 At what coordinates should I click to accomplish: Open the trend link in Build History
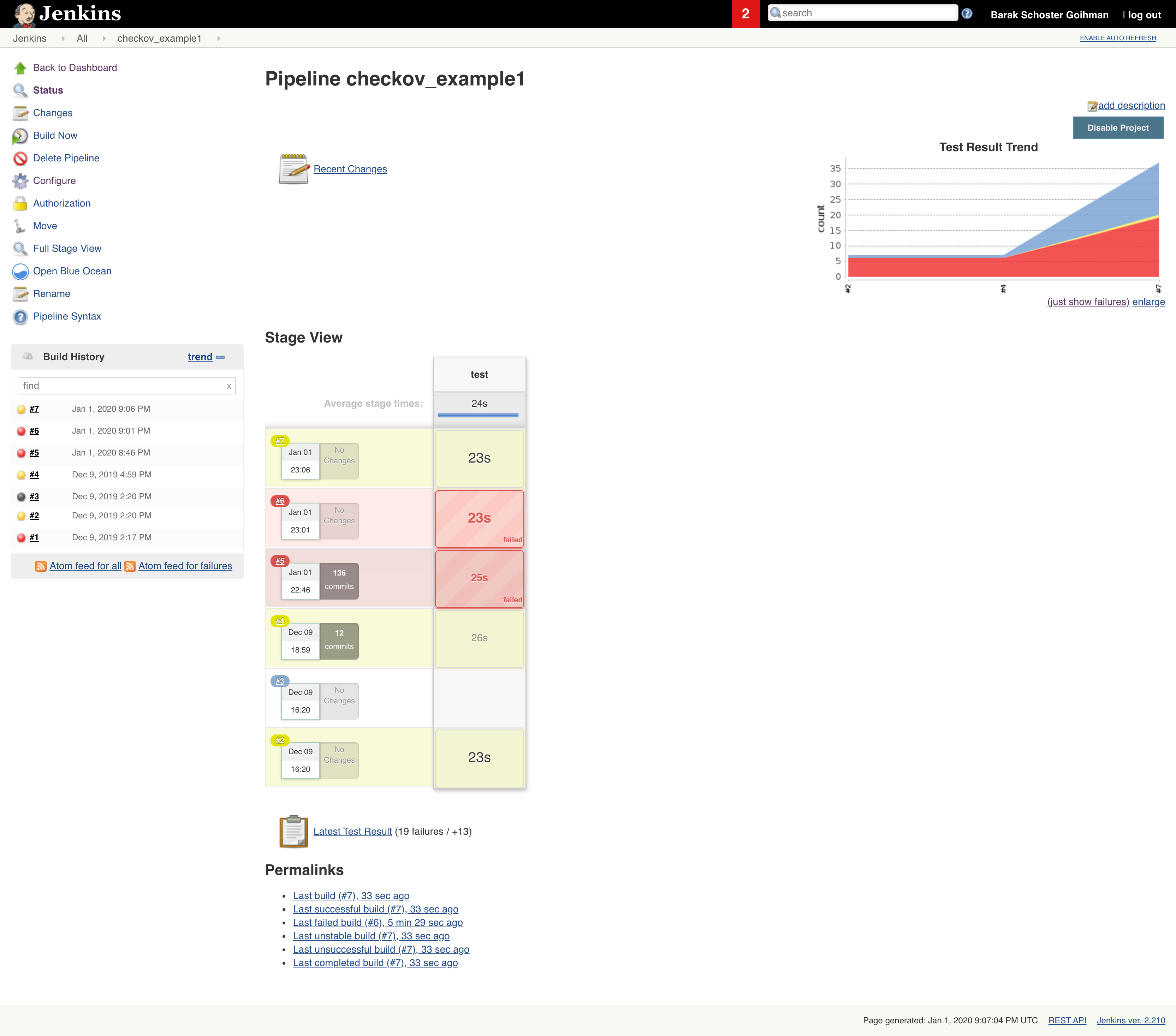click(x=200, y=357)
